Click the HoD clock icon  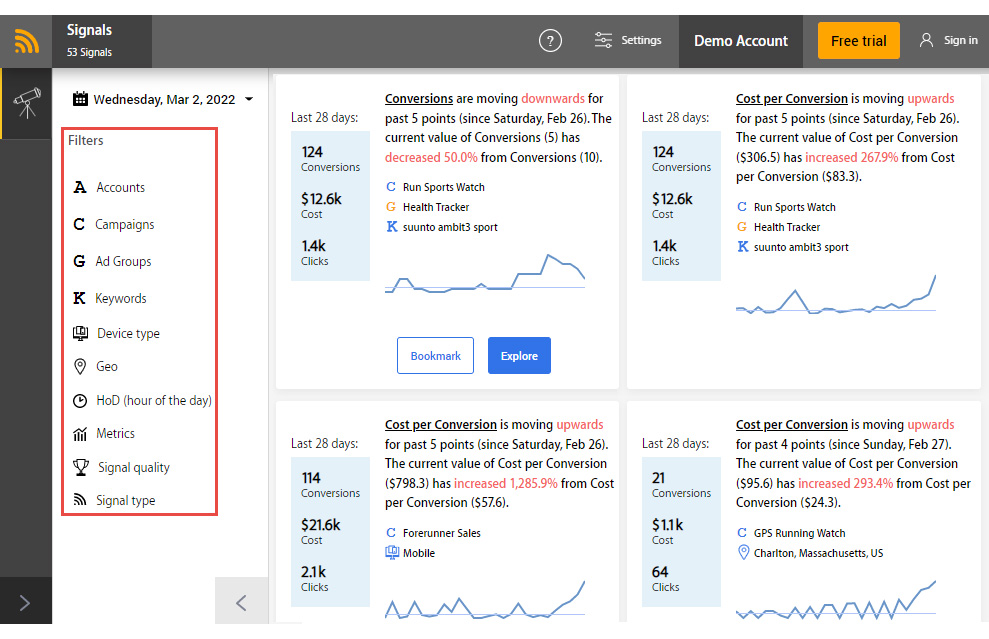point(80,400)
